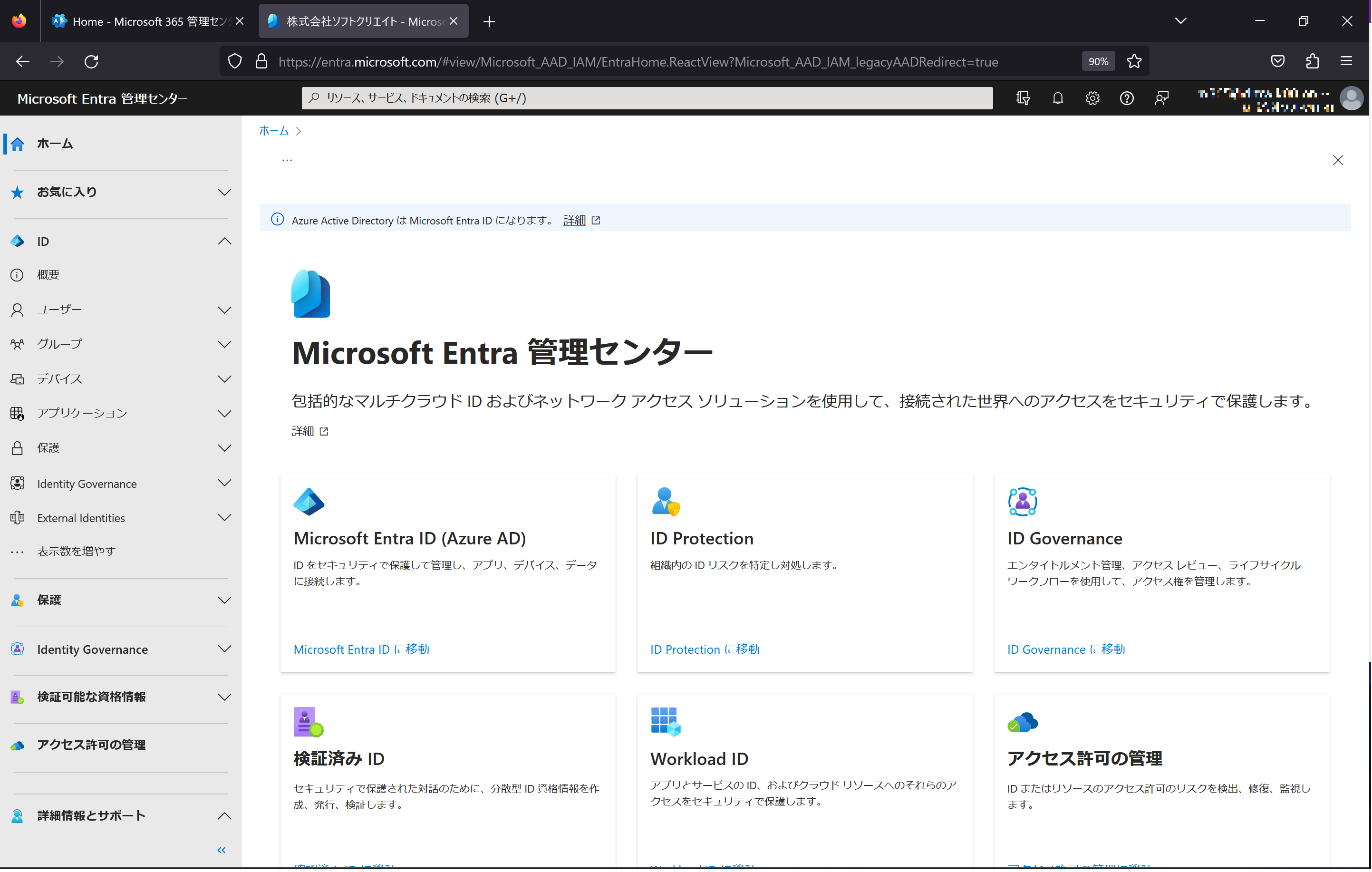This screenshot has width=1372, height=872.
Task: Close the Microsoft 365 管理センター tab
Action: tap(240, 21)
